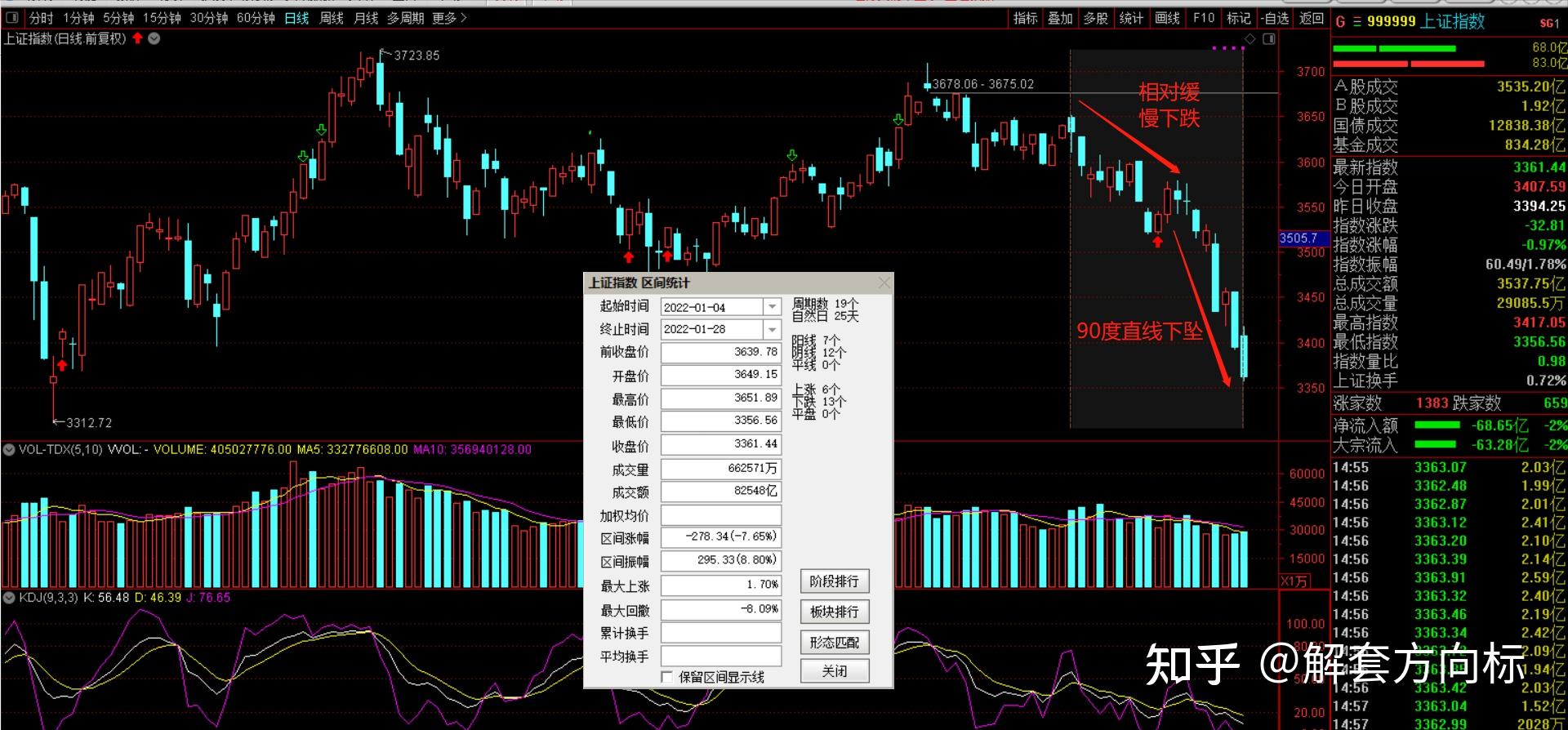Click the -自选 watchlist button
Image resolution: width=1568 pixels, height=730 pixels.
[x=1275, y=18]
